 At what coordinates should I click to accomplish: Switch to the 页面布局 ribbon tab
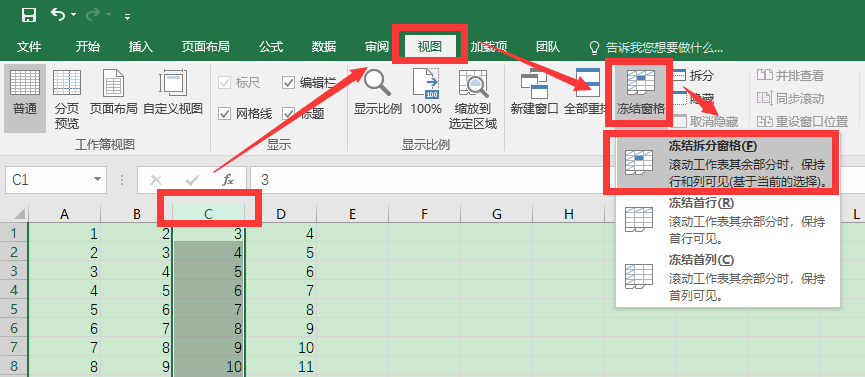tap(205, 47)
